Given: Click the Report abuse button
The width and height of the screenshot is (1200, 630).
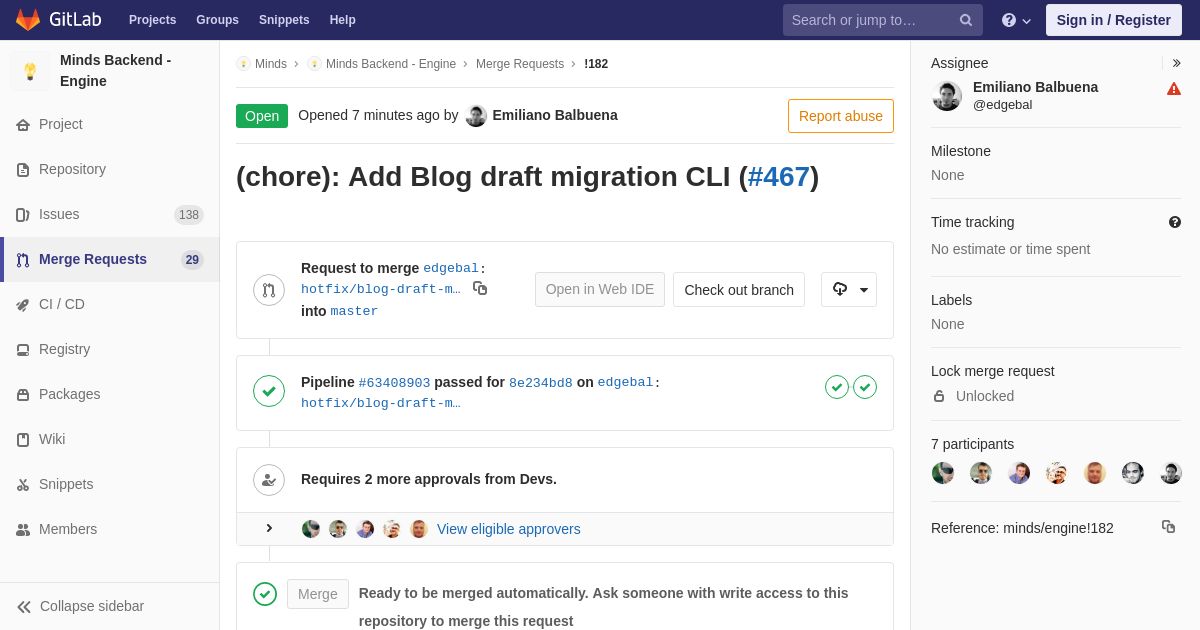Looking at the screenshot, I should 841,116.
